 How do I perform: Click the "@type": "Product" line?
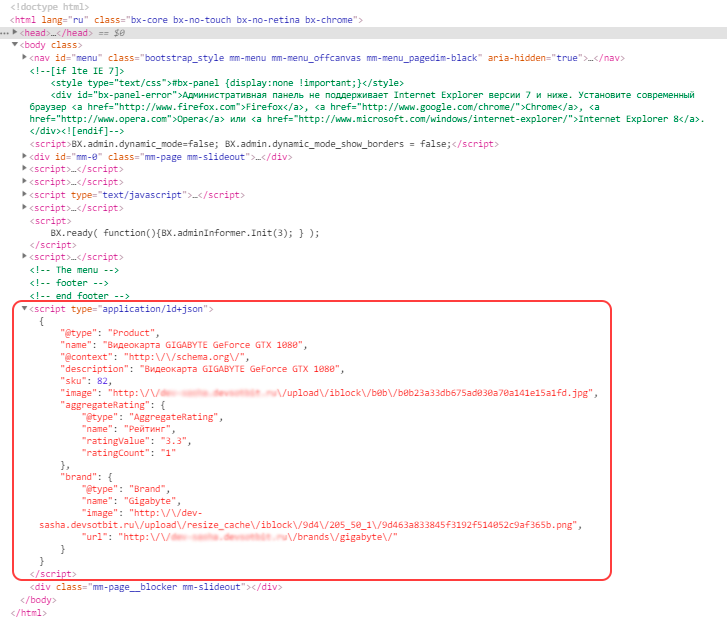pos(110,333)
